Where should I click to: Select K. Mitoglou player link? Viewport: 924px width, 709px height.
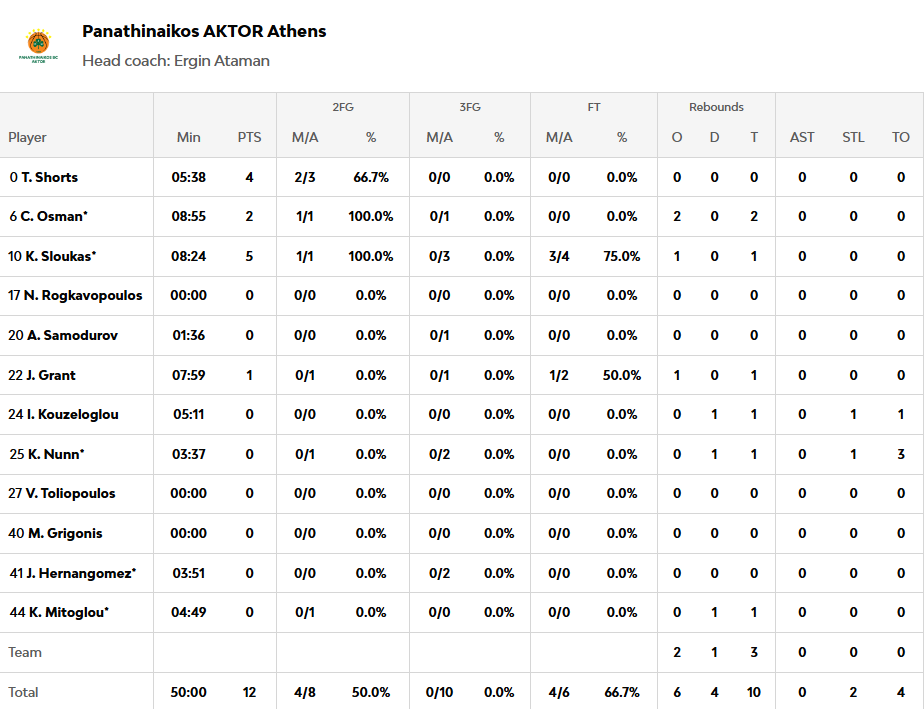[68, 612]
